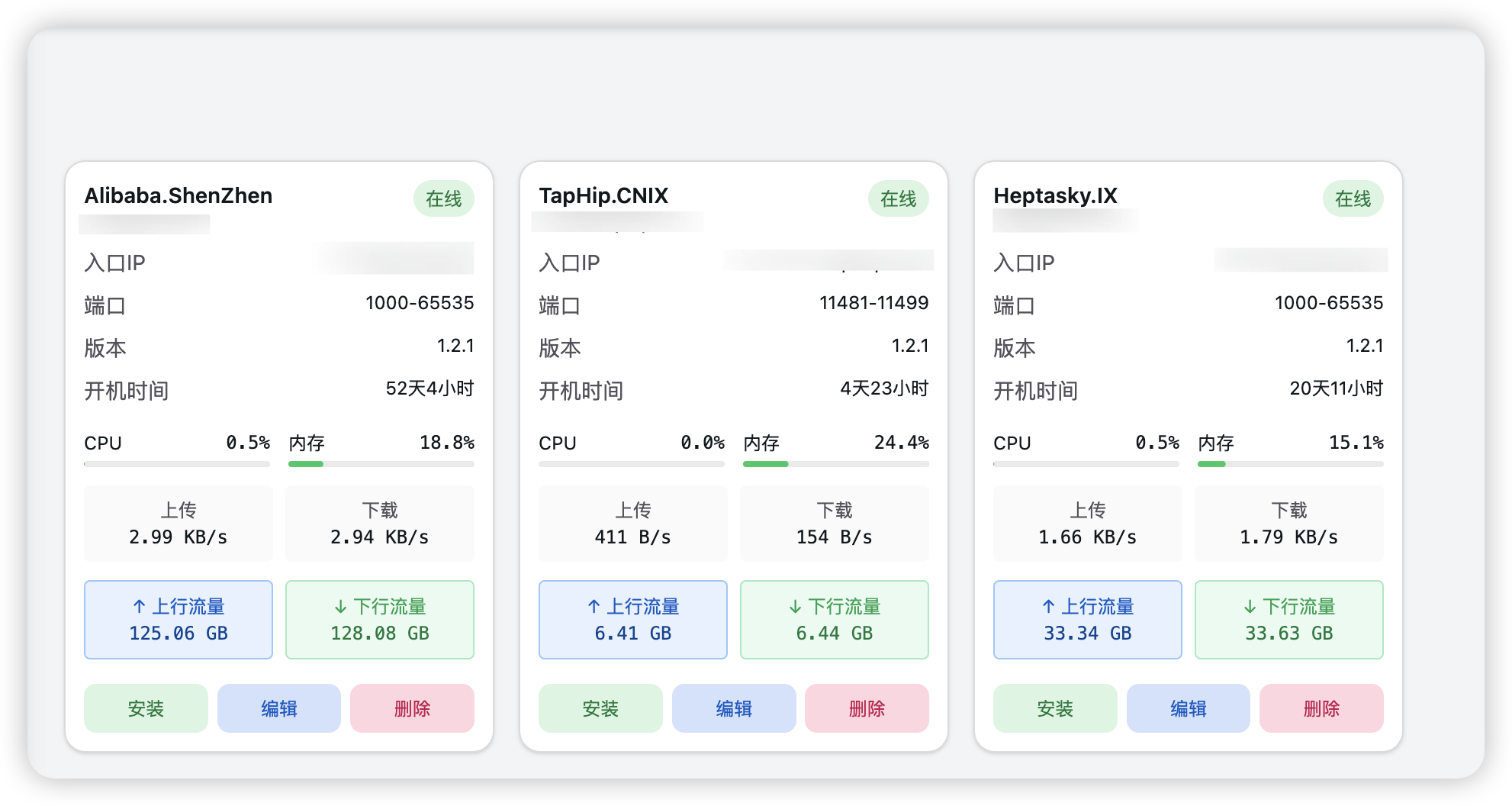Viewport: 1512px width, 806px height.
Task: Delete the Alibaba.ShenZhen node with 删除
Action: point(412,708)
